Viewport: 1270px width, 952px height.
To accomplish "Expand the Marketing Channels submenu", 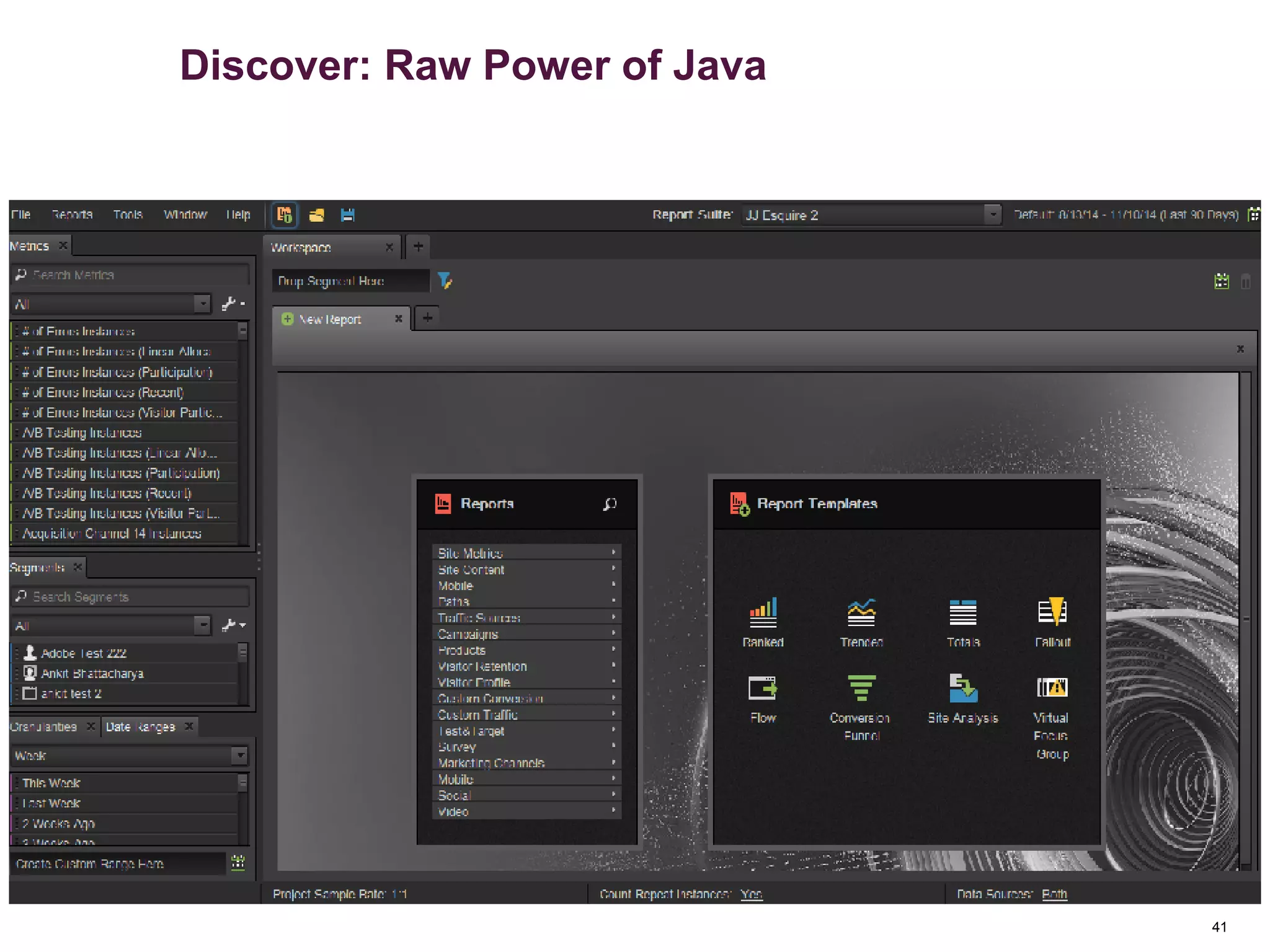I will [x=527, y=762].
